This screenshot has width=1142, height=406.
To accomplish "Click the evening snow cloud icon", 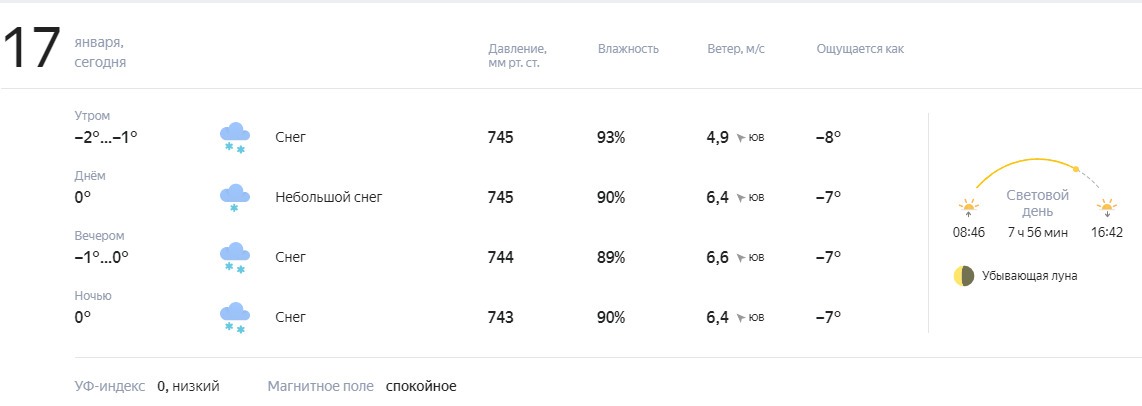I will coord(235,258).
